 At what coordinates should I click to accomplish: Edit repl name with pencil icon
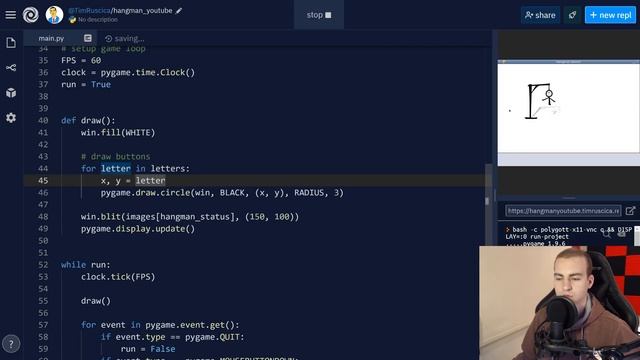point(179,11)
